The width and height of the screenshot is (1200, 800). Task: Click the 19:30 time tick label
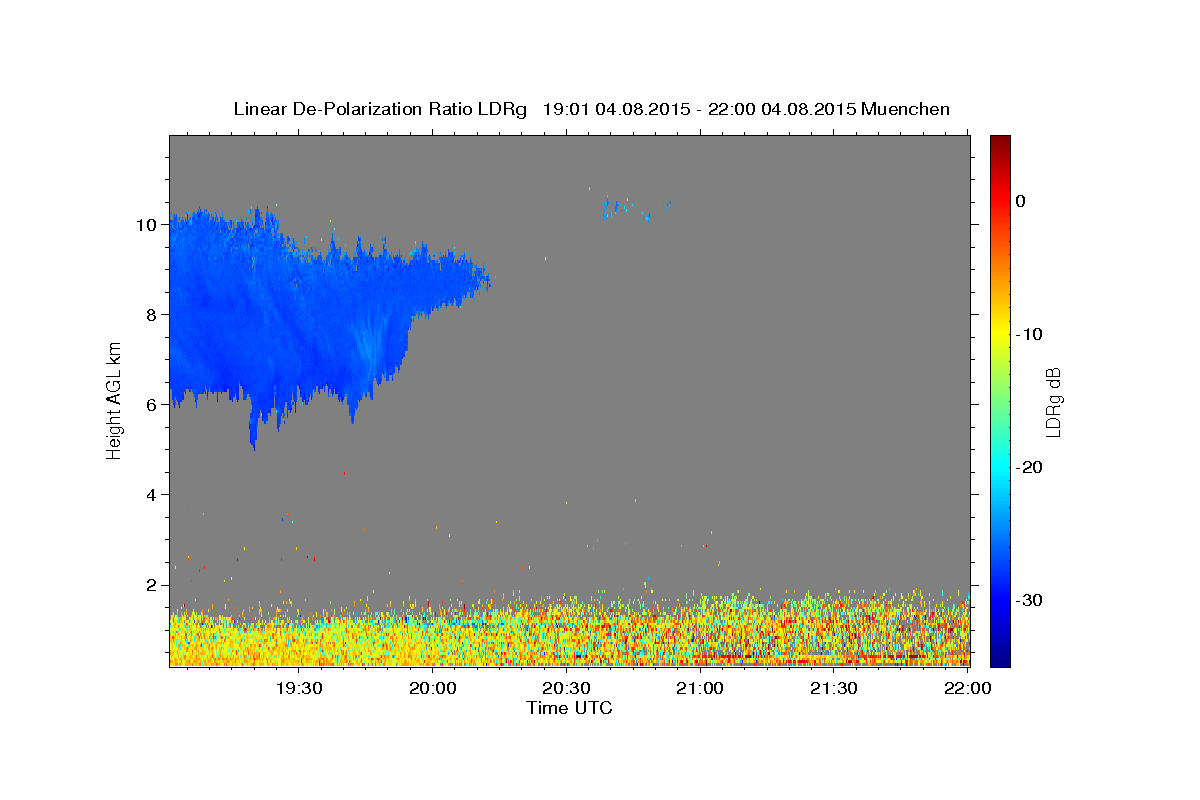coord(299,688)
